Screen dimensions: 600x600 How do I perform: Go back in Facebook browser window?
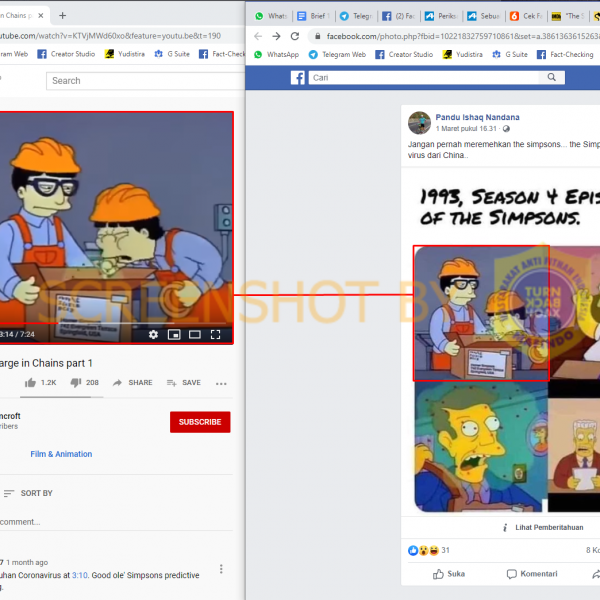point(258,36)
